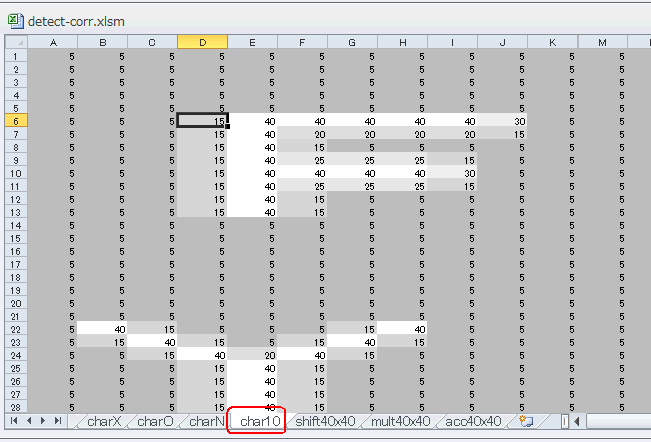The width and height of the screenshot is (651, 442).
Task: Select column M header
Action: [x=602, y=42]
